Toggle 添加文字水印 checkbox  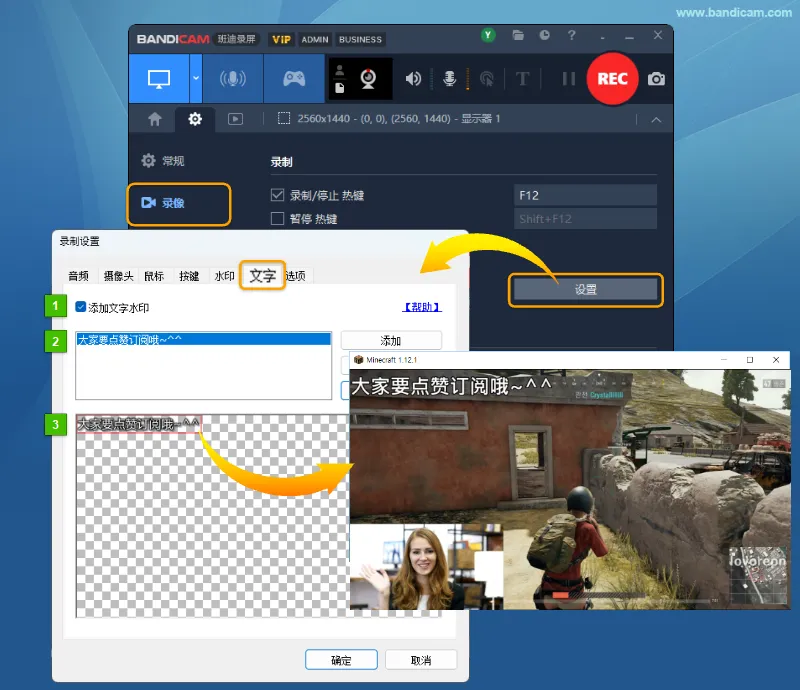[81, 307]
